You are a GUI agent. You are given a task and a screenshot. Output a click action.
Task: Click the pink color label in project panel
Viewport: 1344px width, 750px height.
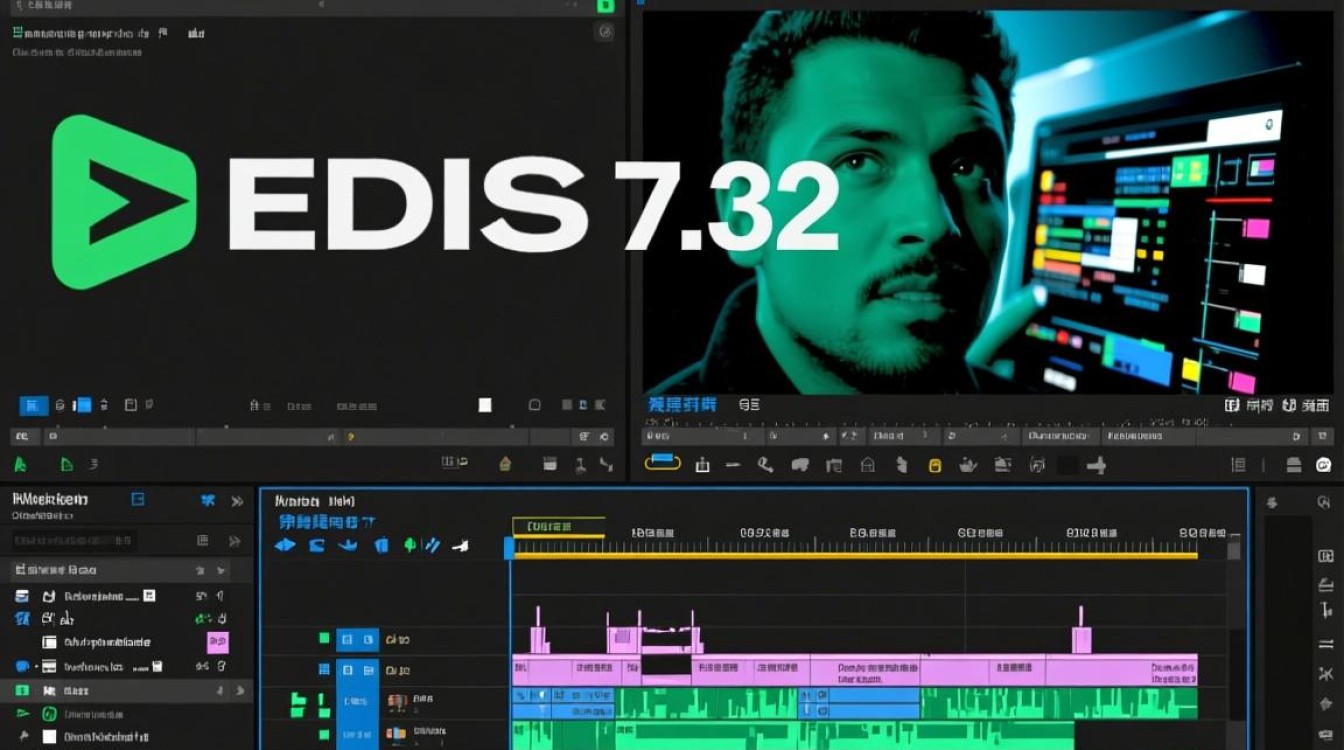click(x=217, y=642)
